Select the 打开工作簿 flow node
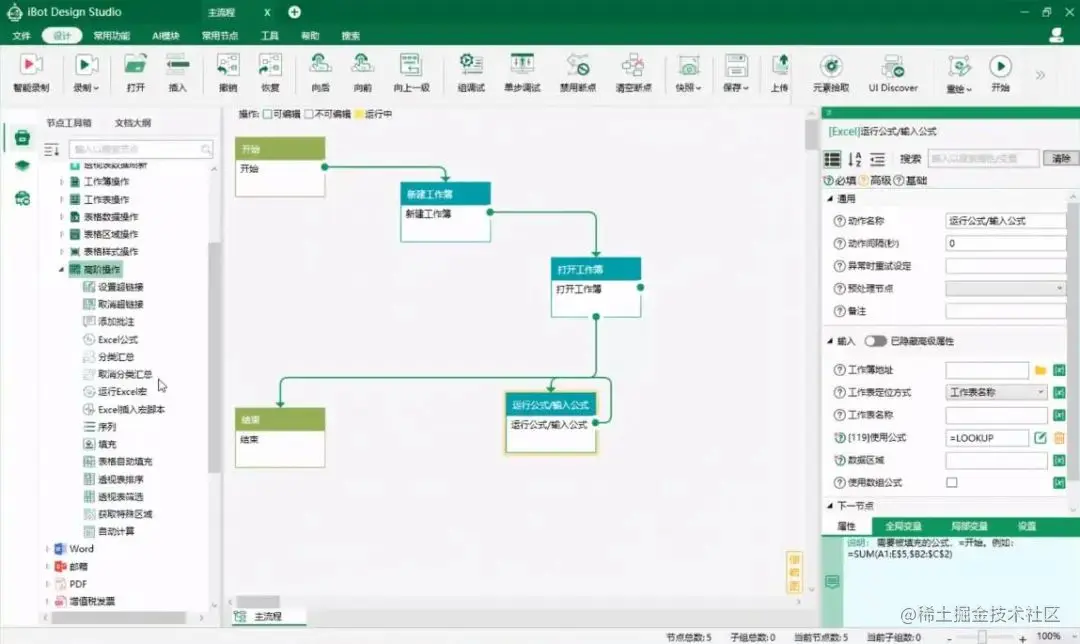The image size is (1080, 644). click(596, 287)
